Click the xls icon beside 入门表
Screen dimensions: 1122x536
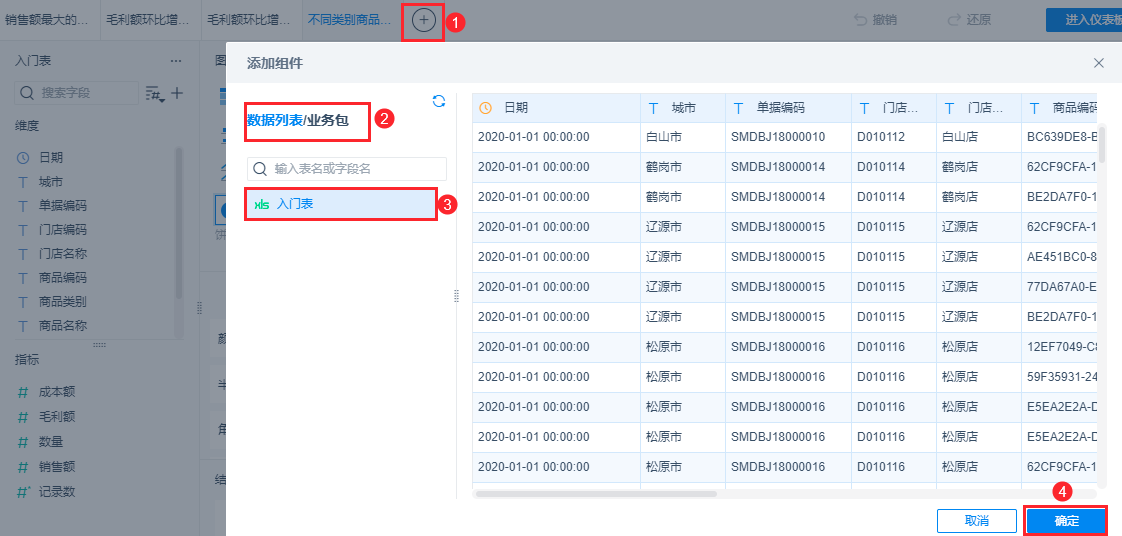pyautogui.click(x=262, y=205)
